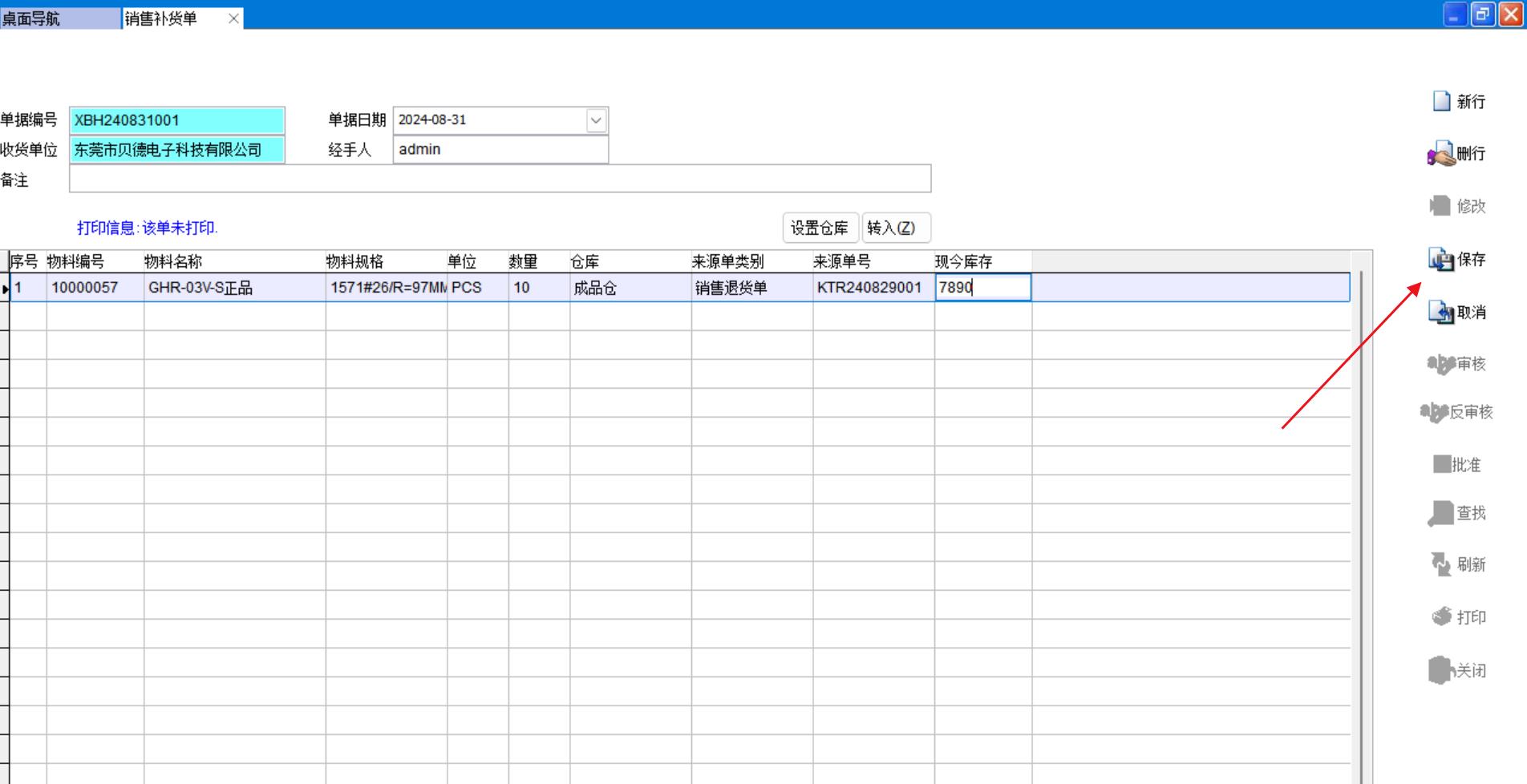Close the 销售补货单 tab
This screenshot has height=784, width=1527.
click(233, 18)
